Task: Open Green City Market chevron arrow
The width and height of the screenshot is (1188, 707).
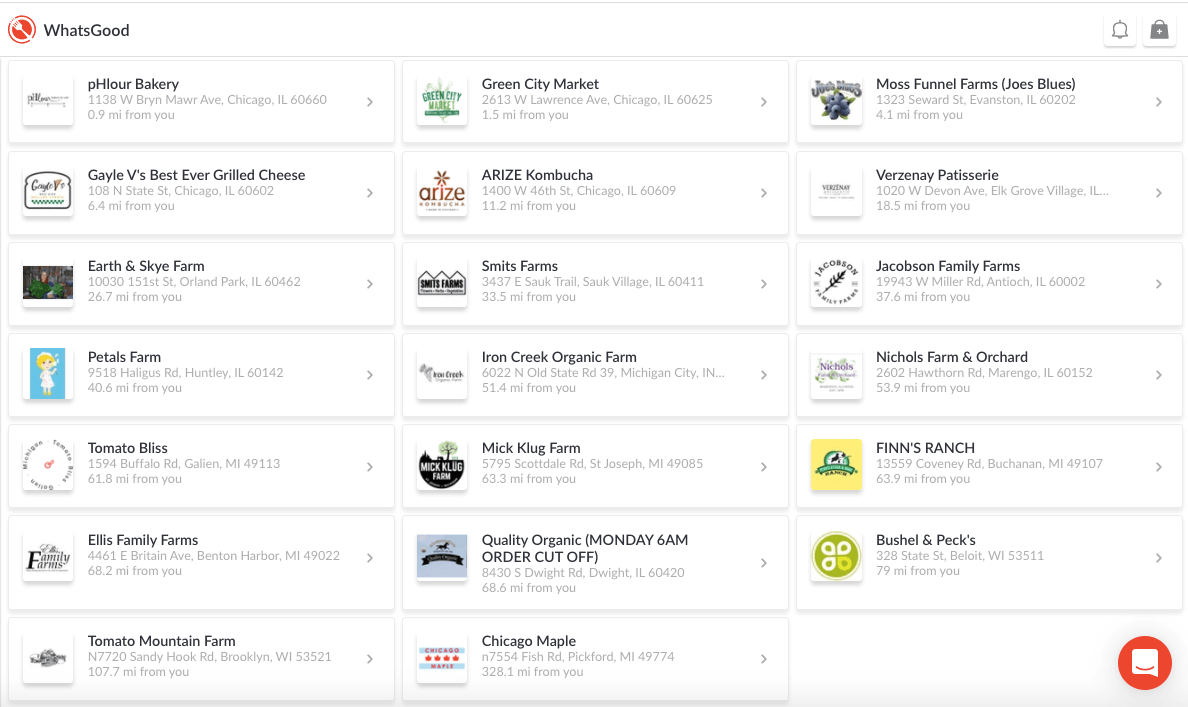Action: pyautogui.click(x=764, y=102)
